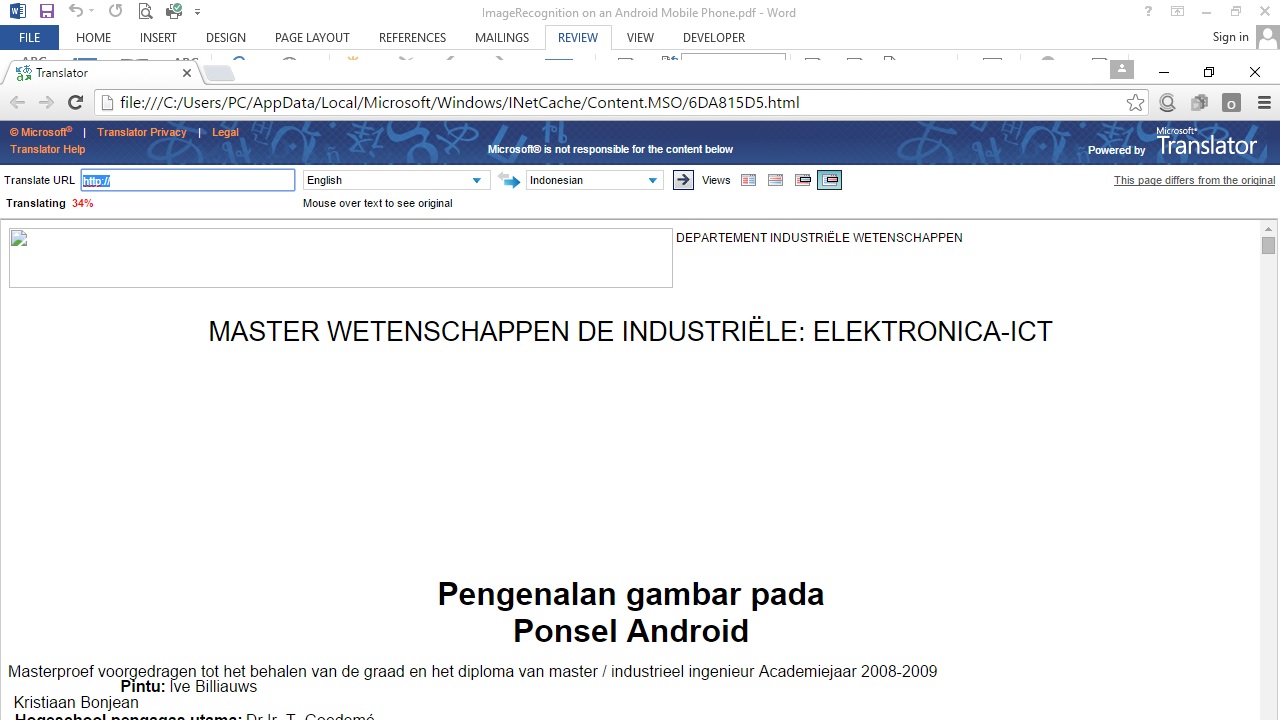Switch to the VIEW ribbon tab

coord(640,37)
